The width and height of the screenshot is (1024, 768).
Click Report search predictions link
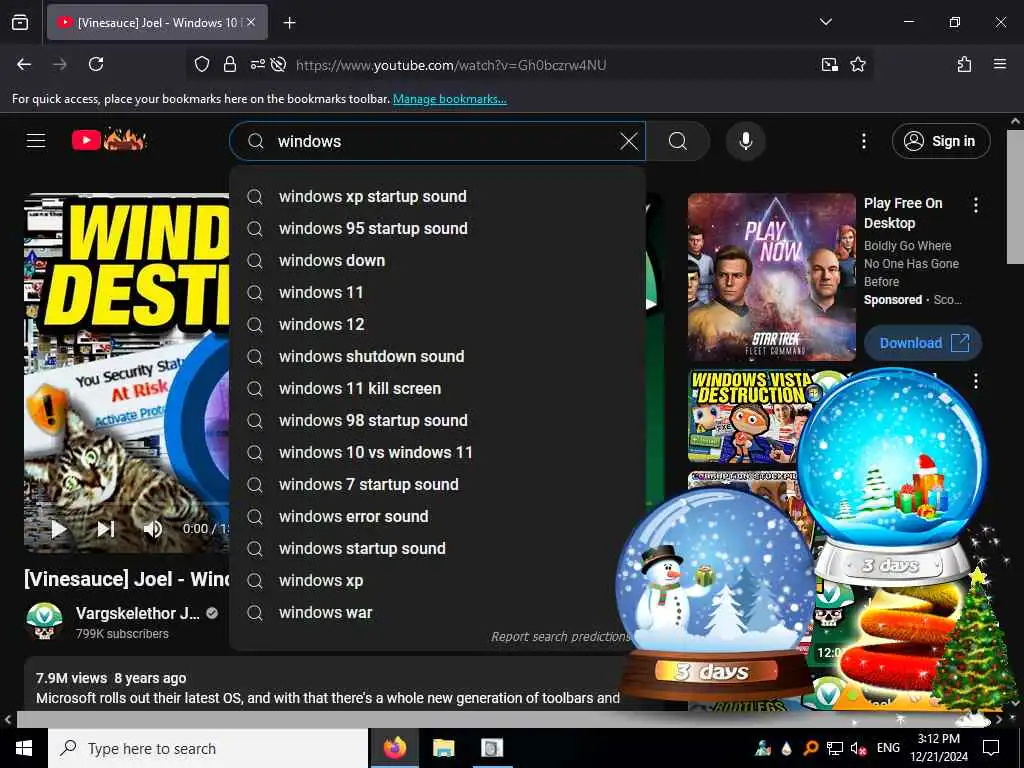tap(561, 637)
